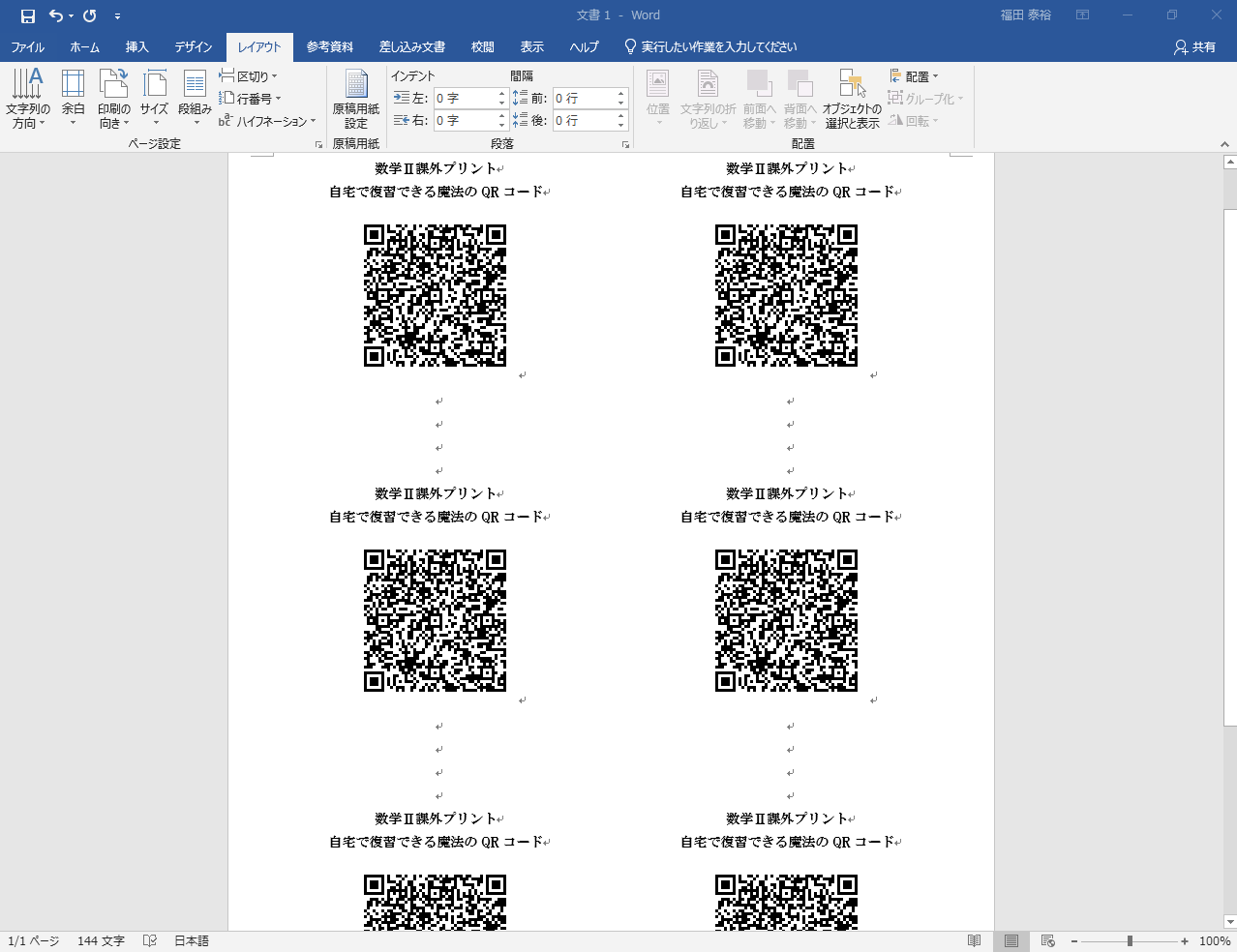Switch to the 表示 tab

pos(532,46)
